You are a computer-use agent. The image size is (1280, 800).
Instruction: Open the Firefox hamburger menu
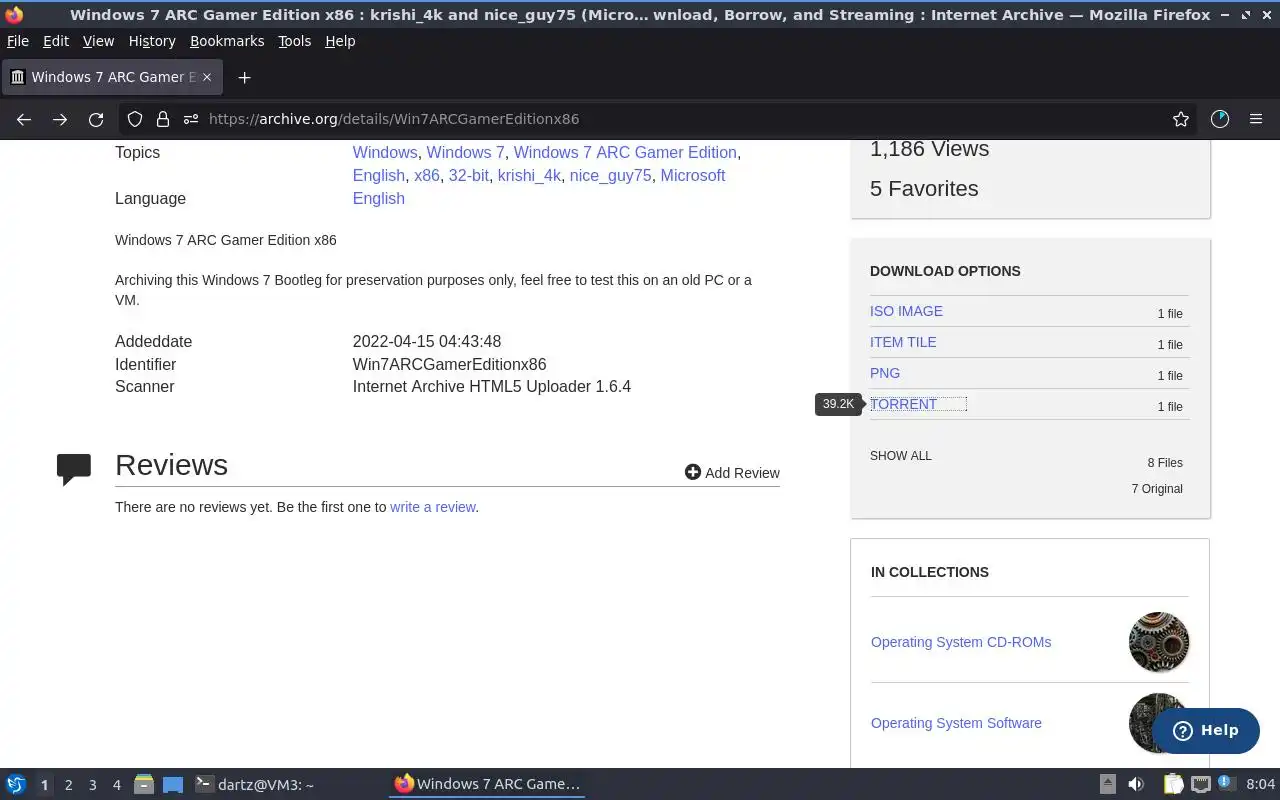[1256, 119]
